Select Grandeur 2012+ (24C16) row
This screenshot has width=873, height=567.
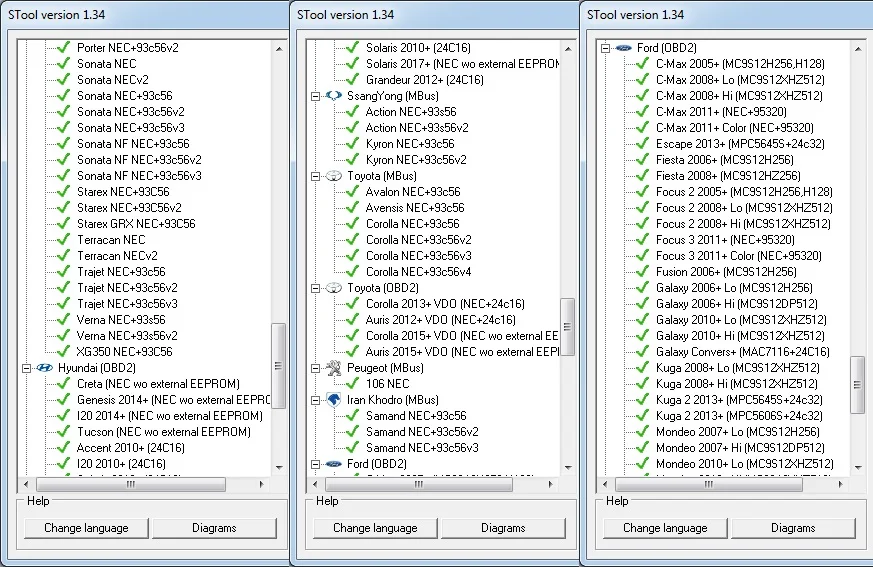pyautogui.click(x=425, y=80)
